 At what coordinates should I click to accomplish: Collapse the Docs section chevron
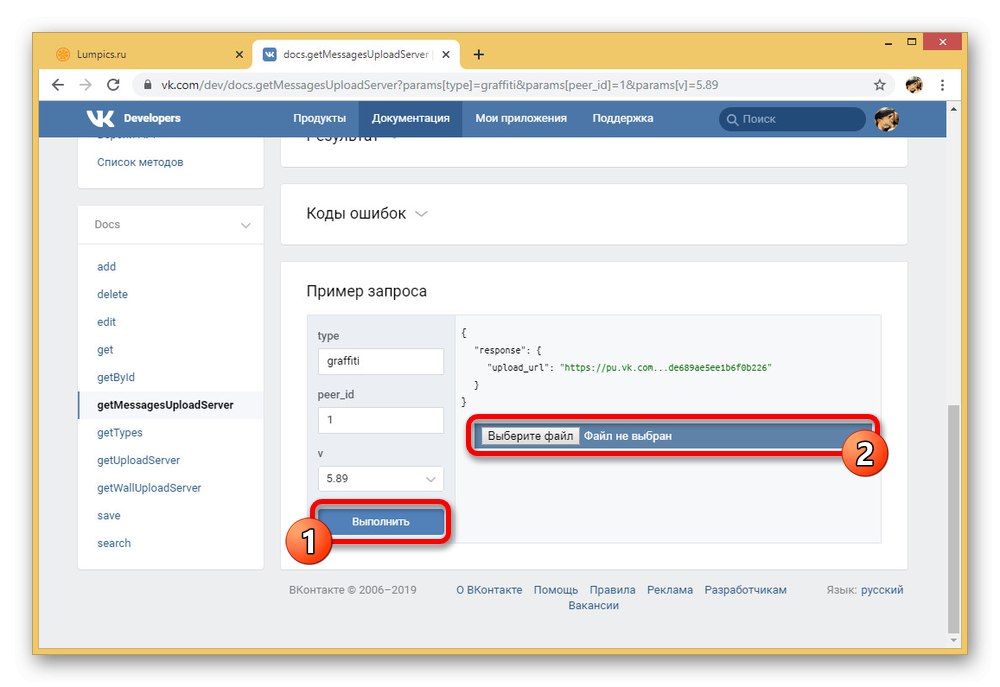click(x=246, y=225)
